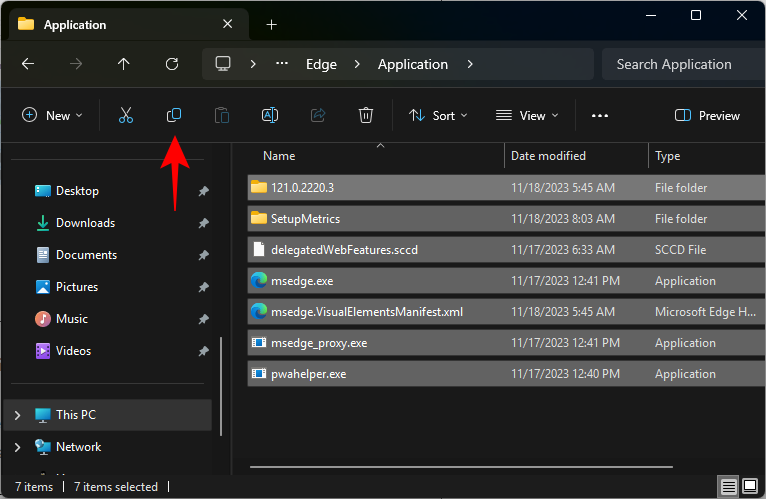
Task: Switch to details view in status bar
Action: point(728,487)
